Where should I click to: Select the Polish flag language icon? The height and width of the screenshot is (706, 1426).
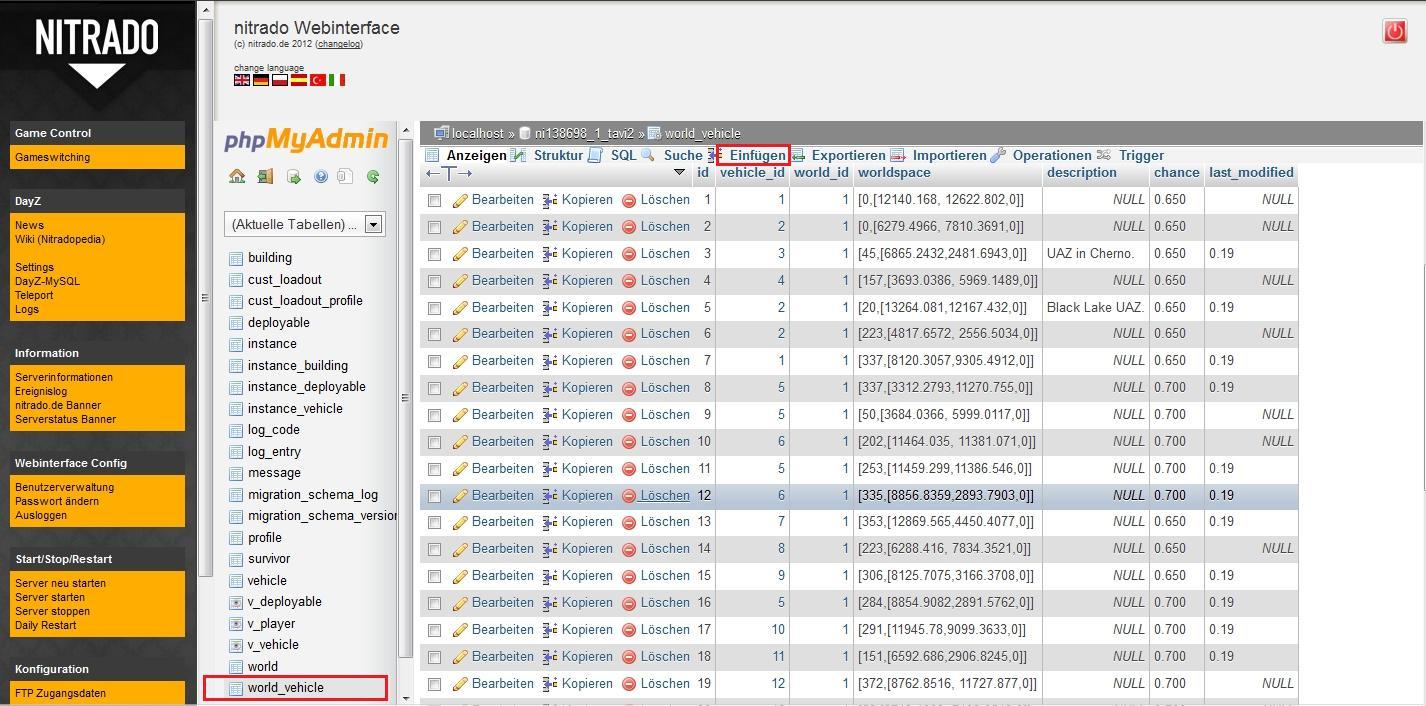(x=280, y=80)
